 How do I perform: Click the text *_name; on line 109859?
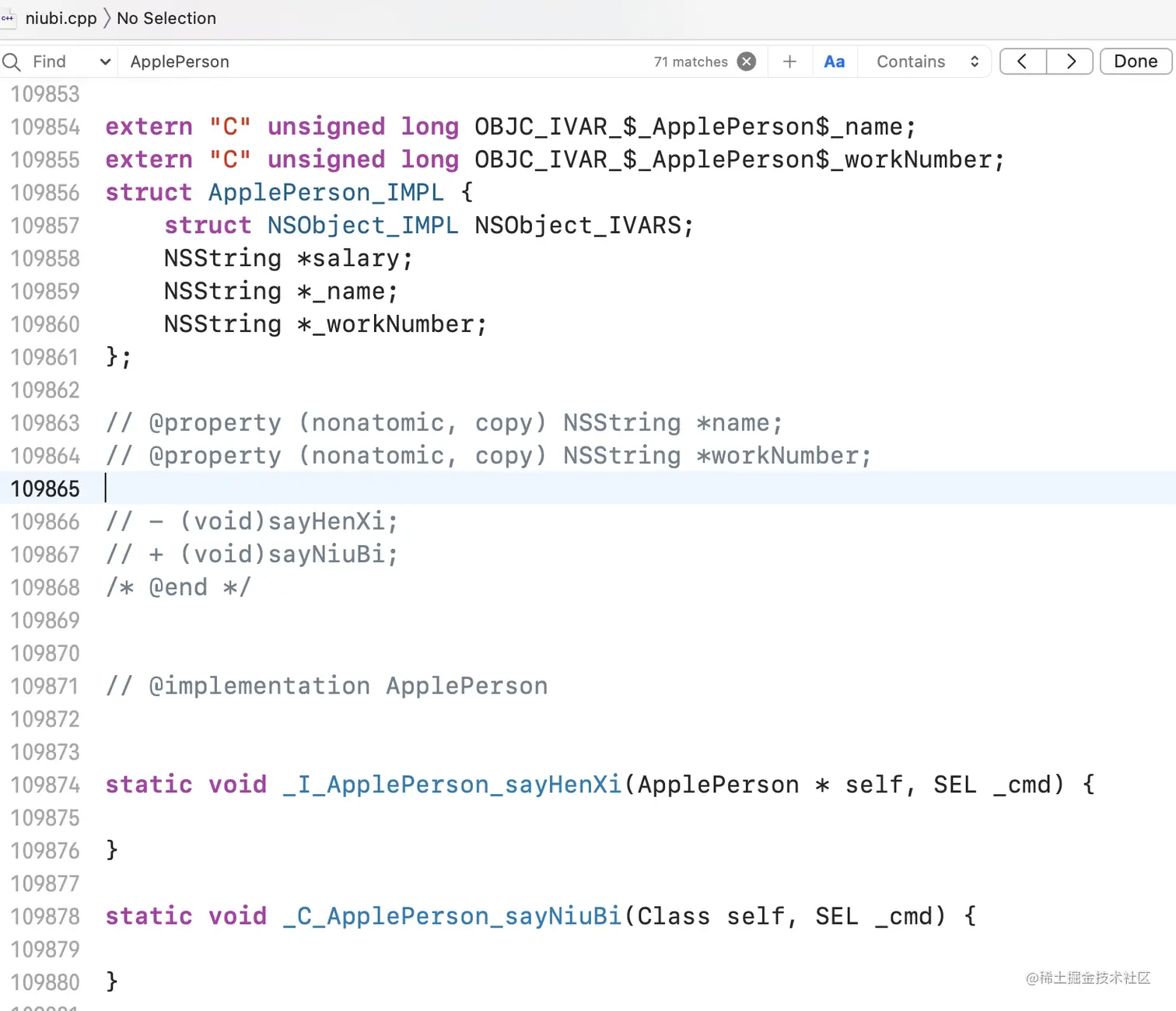(348, 291)
